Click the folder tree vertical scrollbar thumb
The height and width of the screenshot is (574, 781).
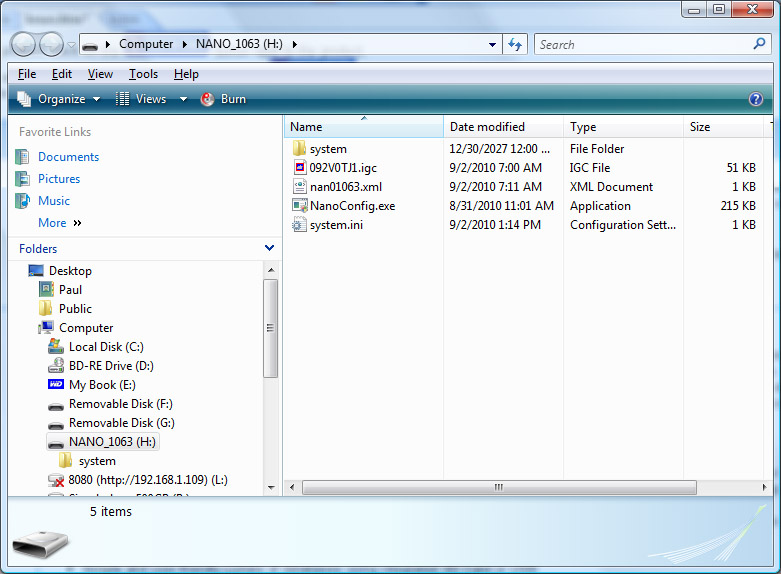point(270,328)
